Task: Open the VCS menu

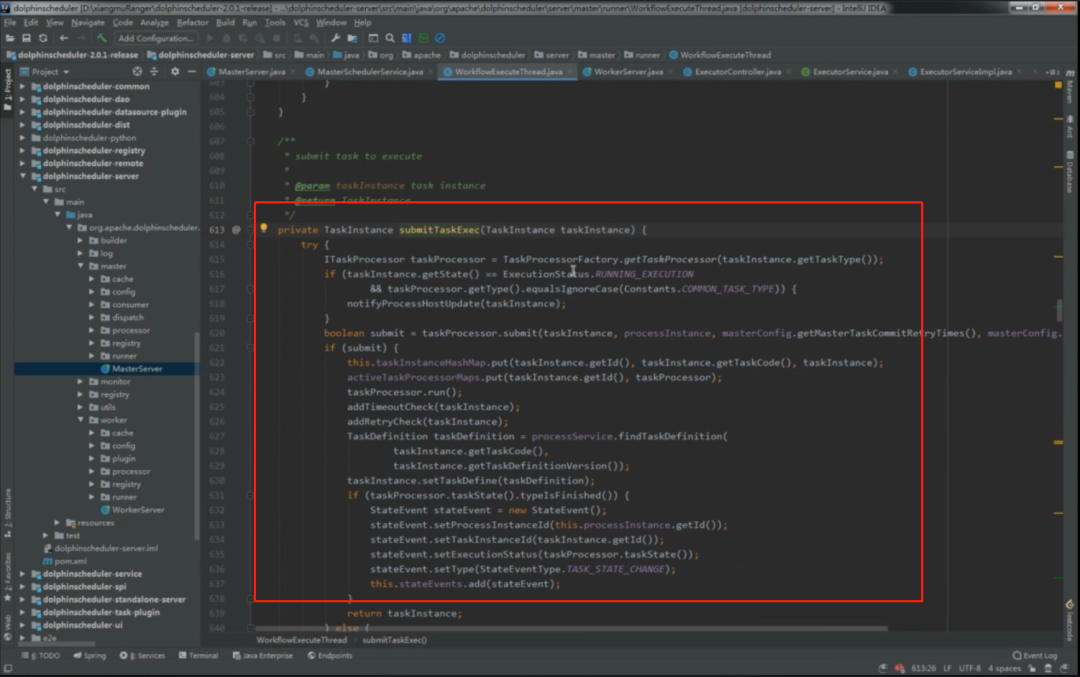Action: tap(301, 23)
